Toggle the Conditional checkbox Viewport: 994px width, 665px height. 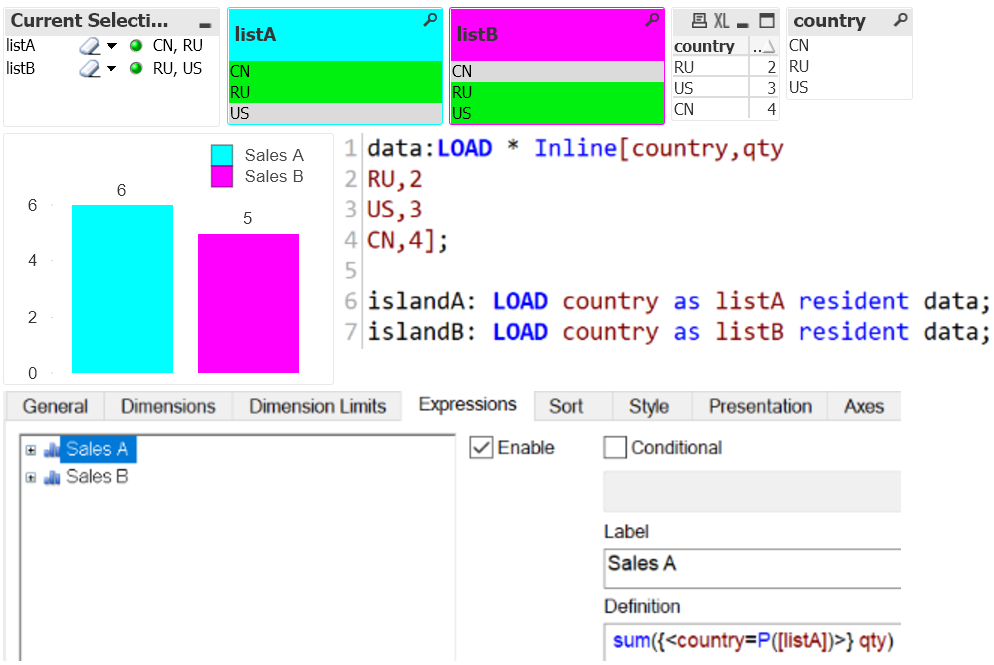615,447
